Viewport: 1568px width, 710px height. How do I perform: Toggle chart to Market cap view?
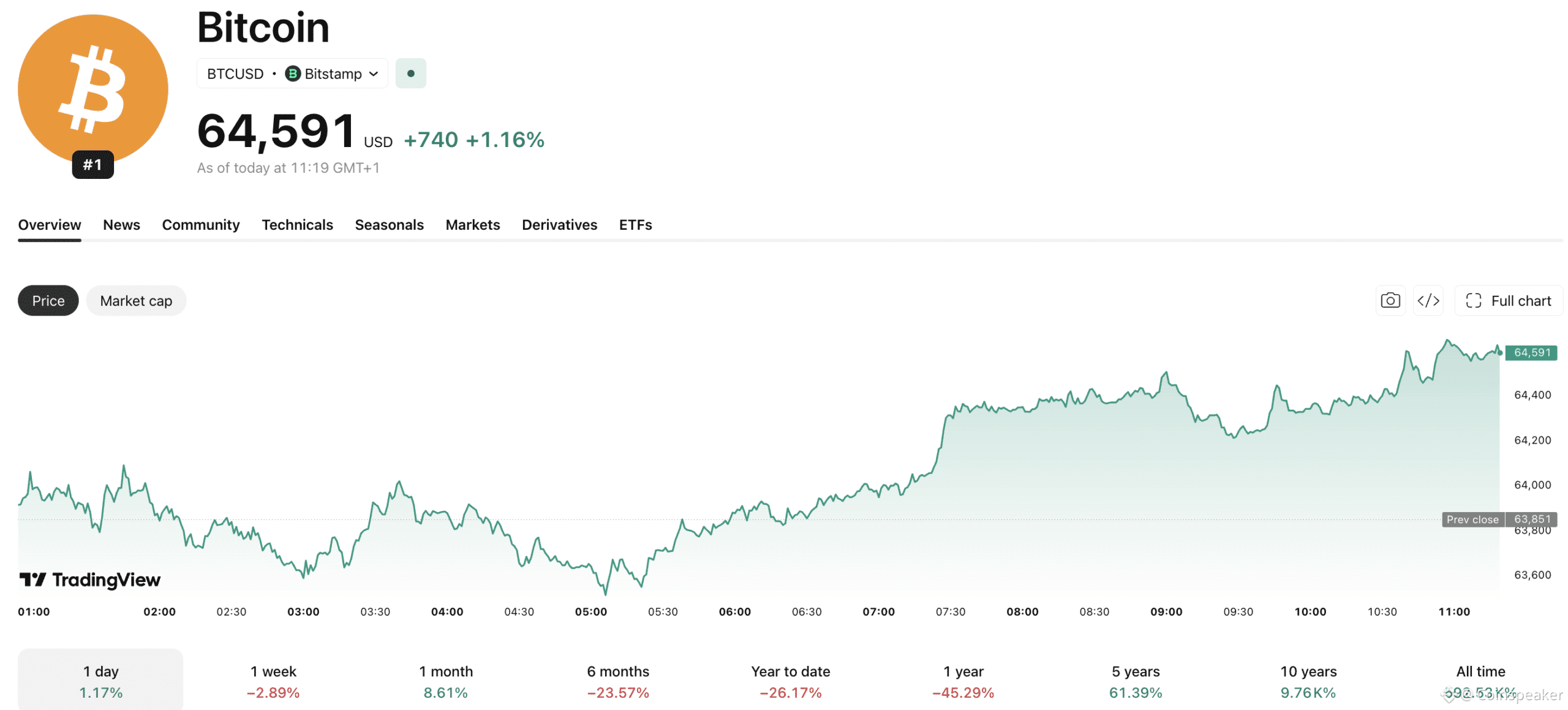point(136,301)
